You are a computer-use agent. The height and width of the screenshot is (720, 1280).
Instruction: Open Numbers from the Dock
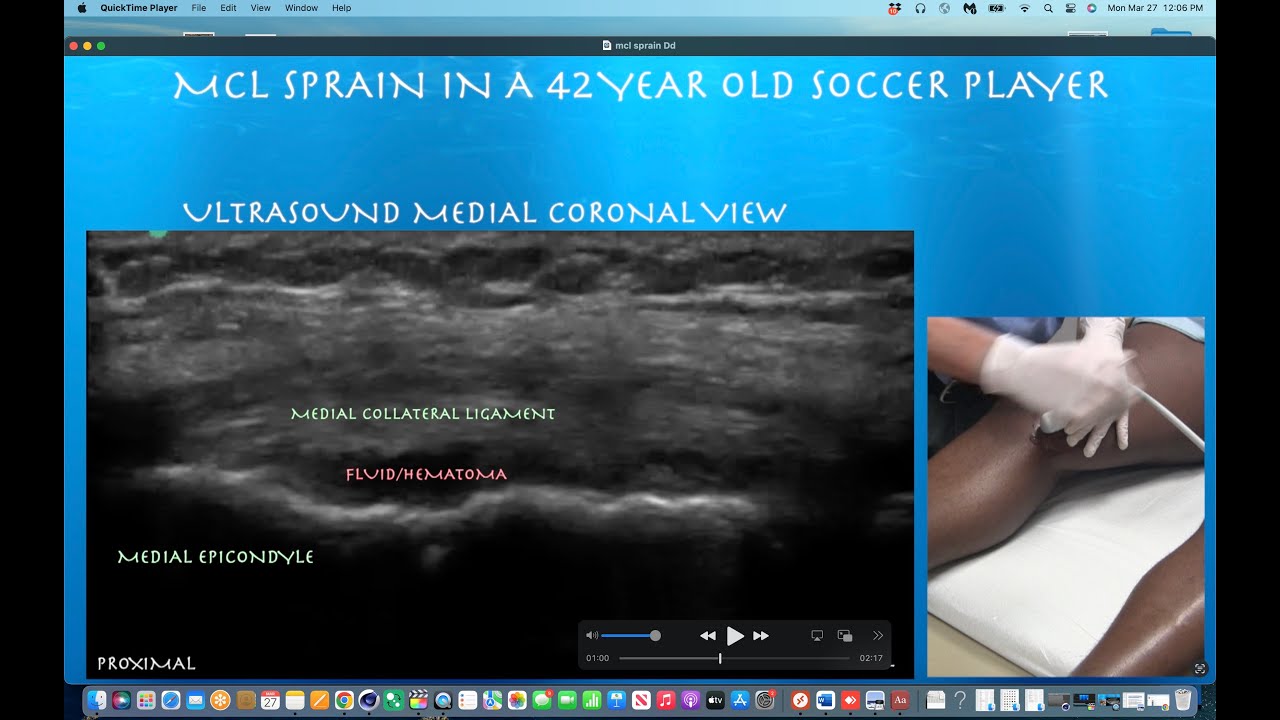592,700
